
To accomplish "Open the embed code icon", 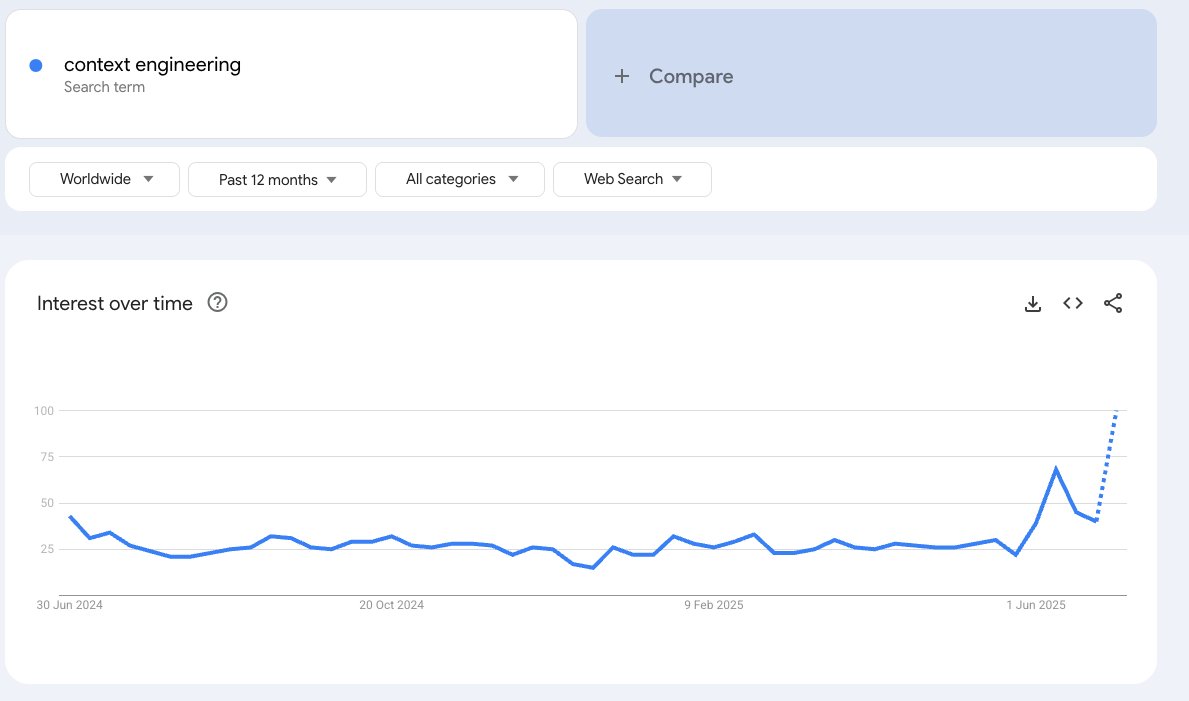I will coord(1072,303).
